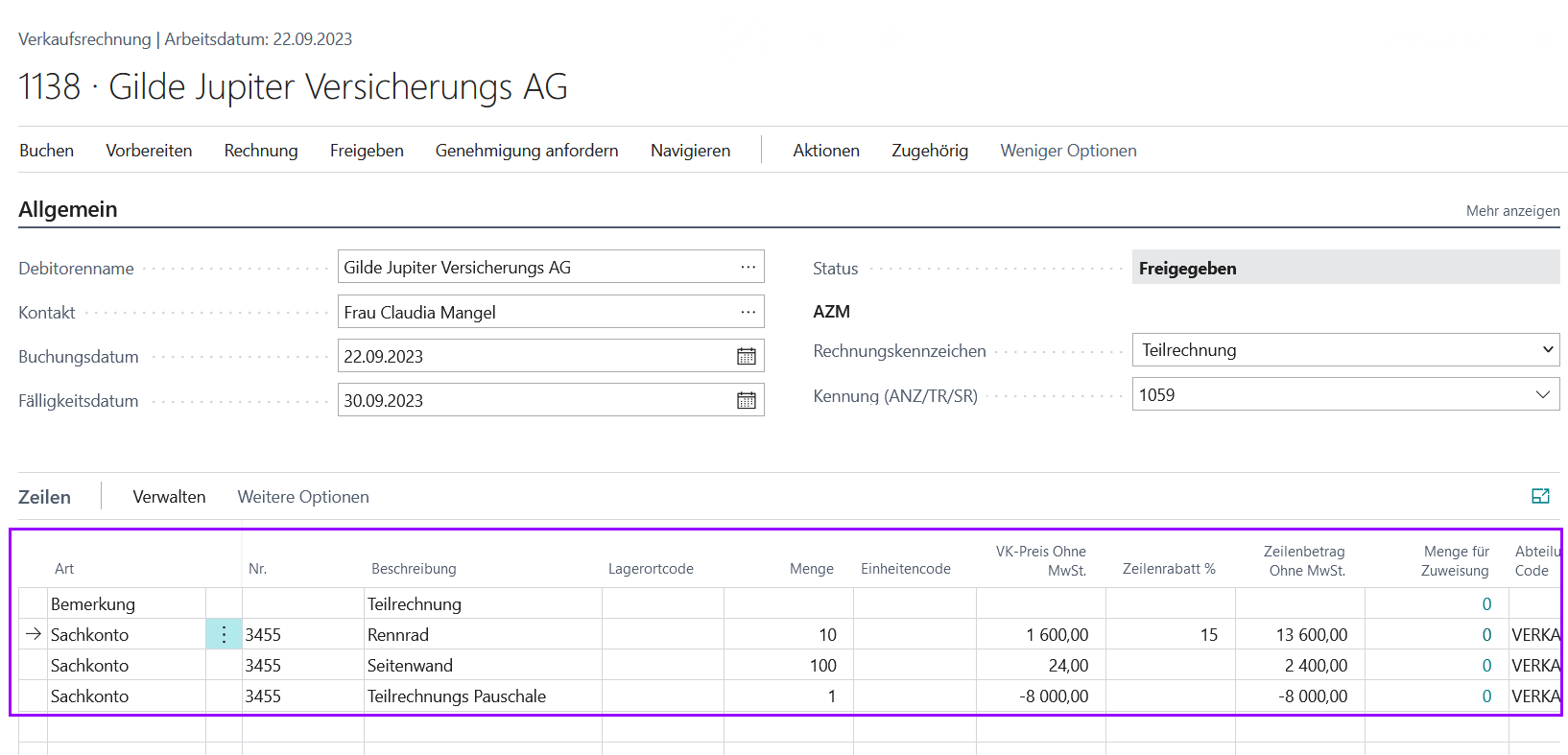The width and height of the screenshot is (1568, 755).
Task: Expand Zeilen section to full view icon
Action: [x=1540, y=496]
